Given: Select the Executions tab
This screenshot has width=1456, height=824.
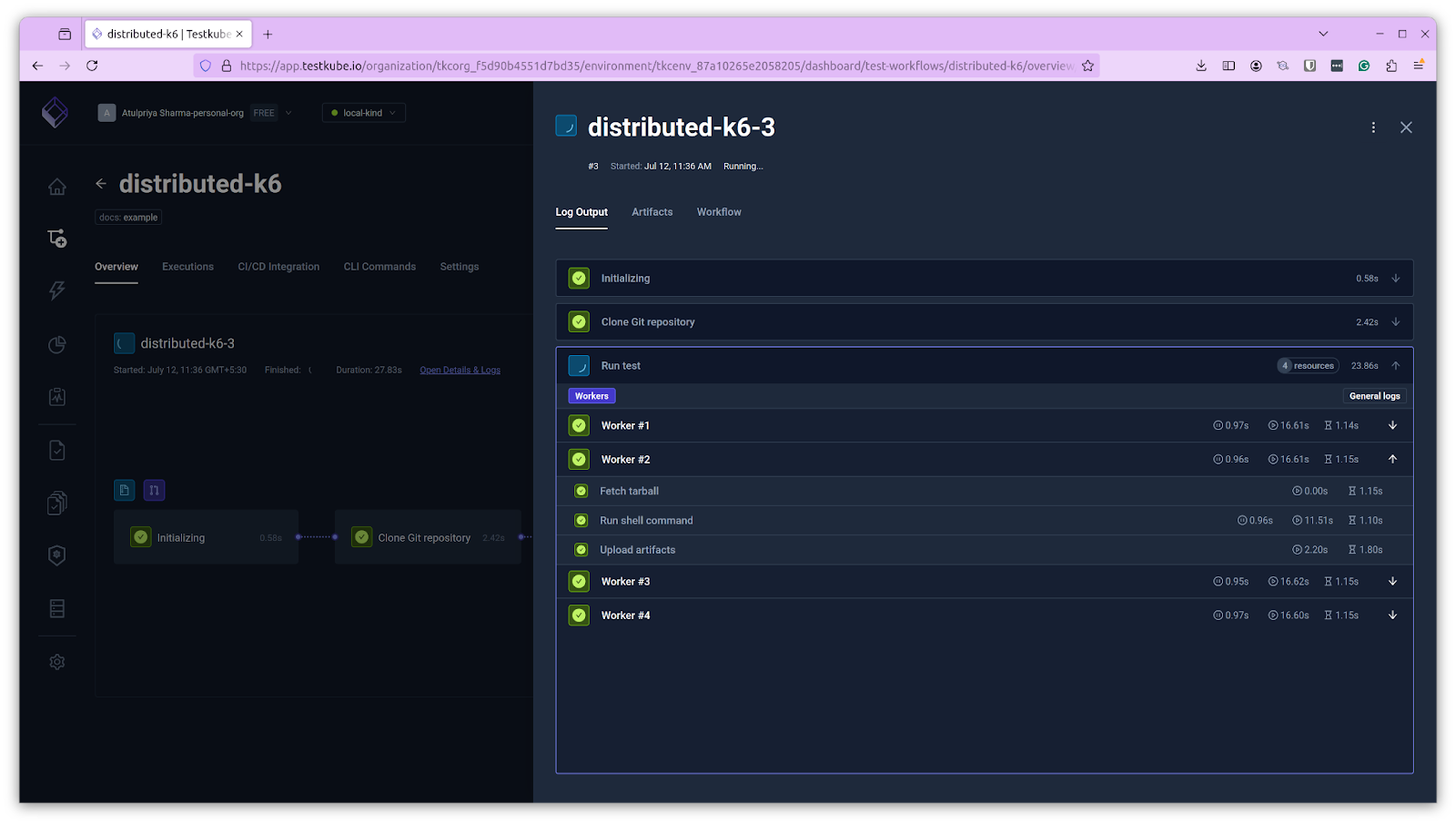Looking at the screenshot, I should (187, 267).
